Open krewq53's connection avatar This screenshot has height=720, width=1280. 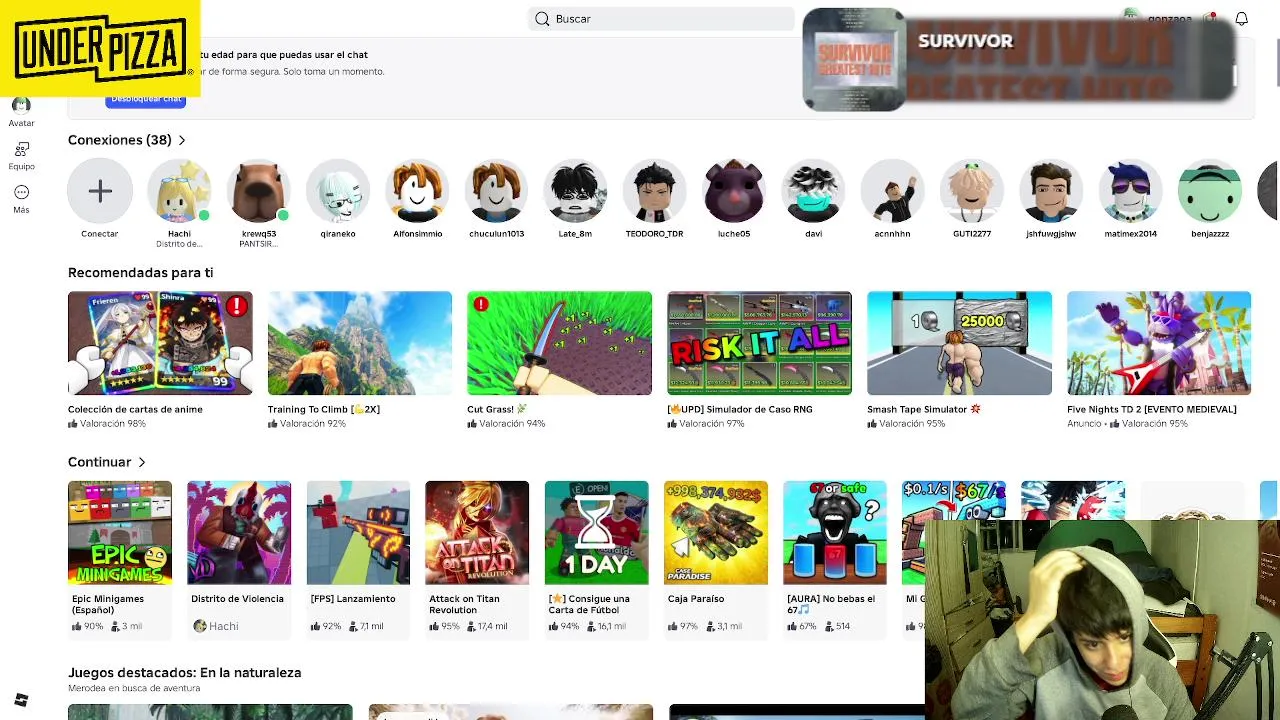(x=258, y=191)
